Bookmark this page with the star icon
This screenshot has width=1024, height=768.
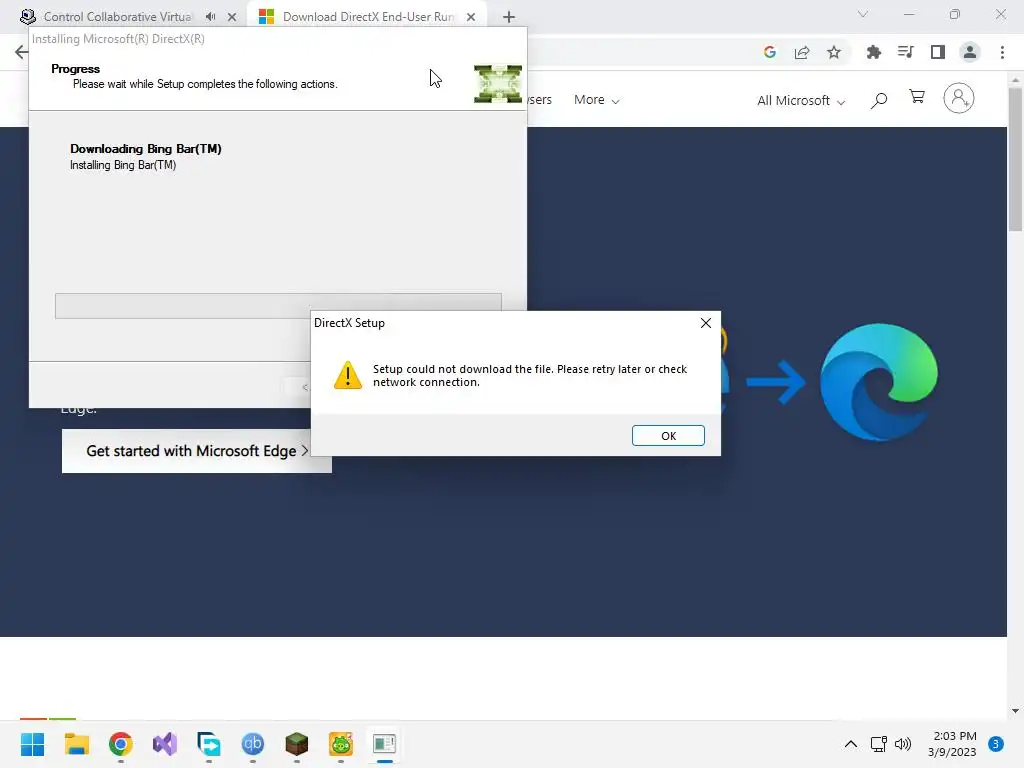[x=834, y=52]
